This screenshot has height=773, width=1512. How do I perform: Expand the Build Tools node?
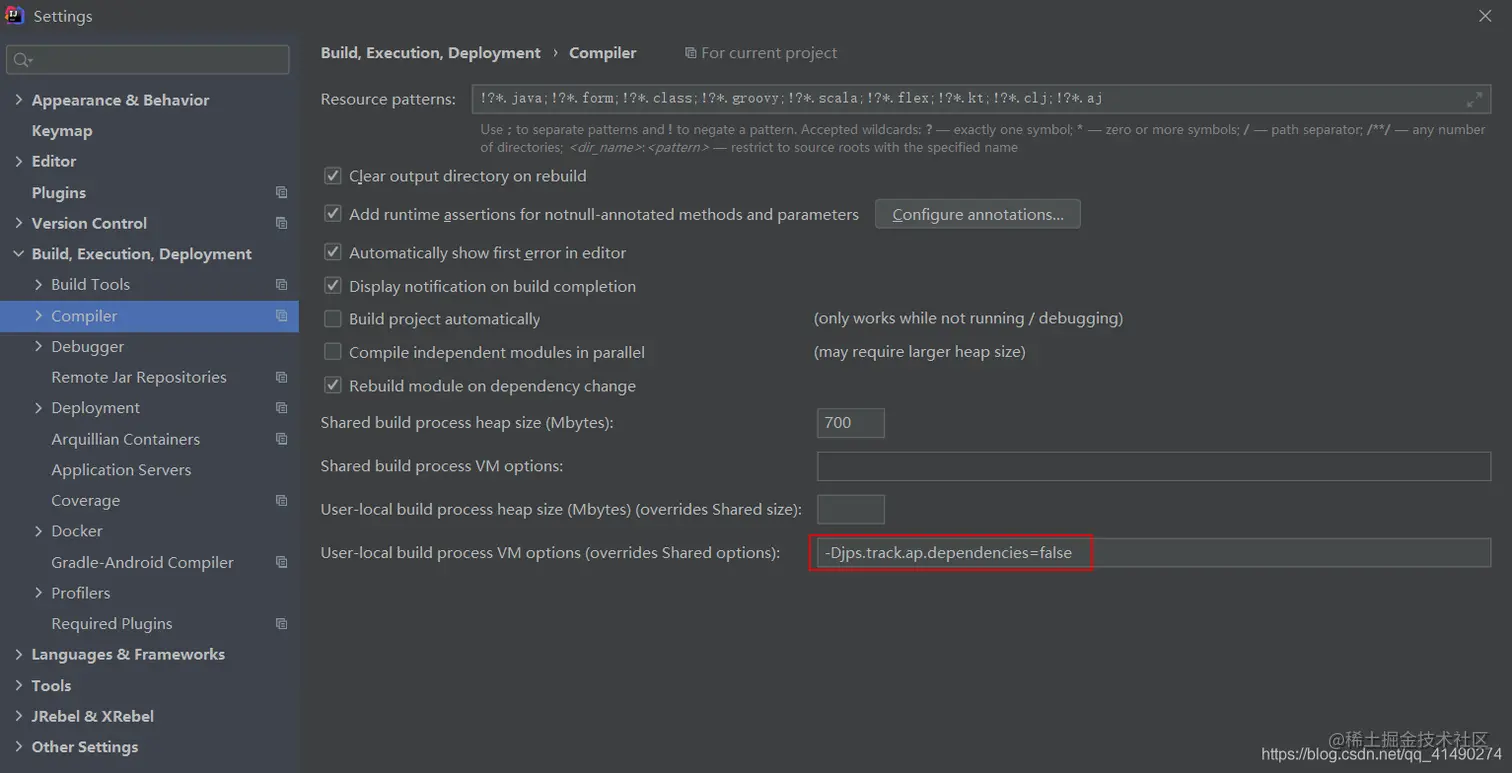(x=39, y=285)
